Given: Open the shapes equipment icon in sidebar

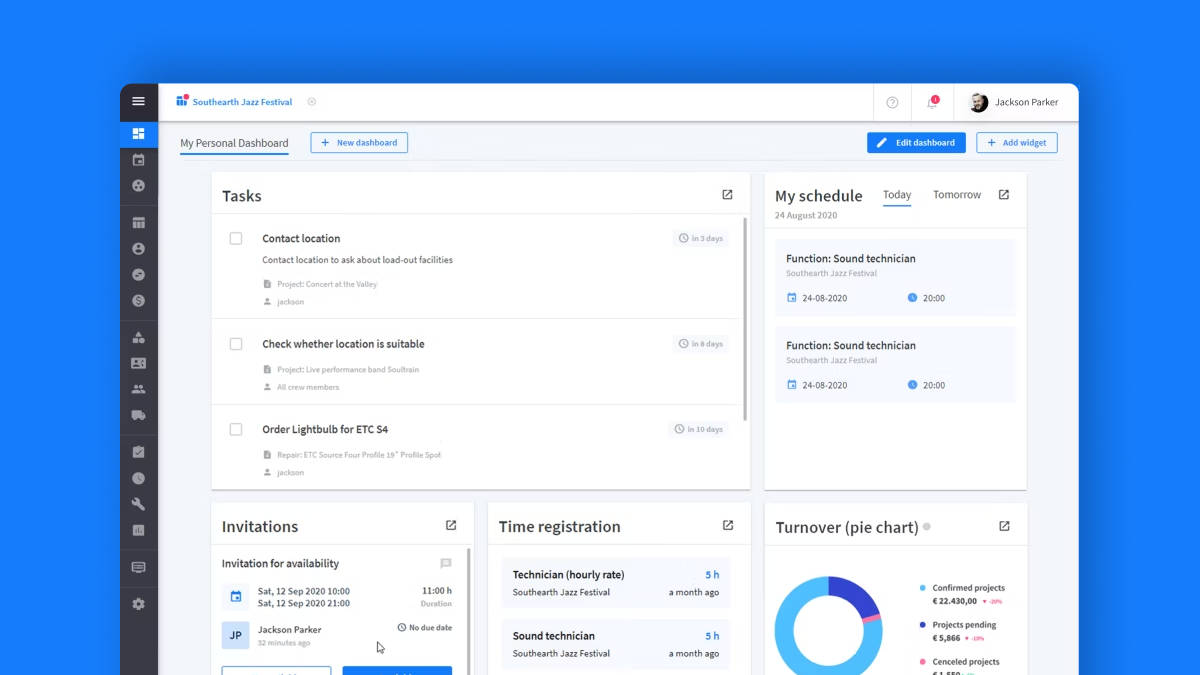Looking at the screenshot, I should coord(138,338).
